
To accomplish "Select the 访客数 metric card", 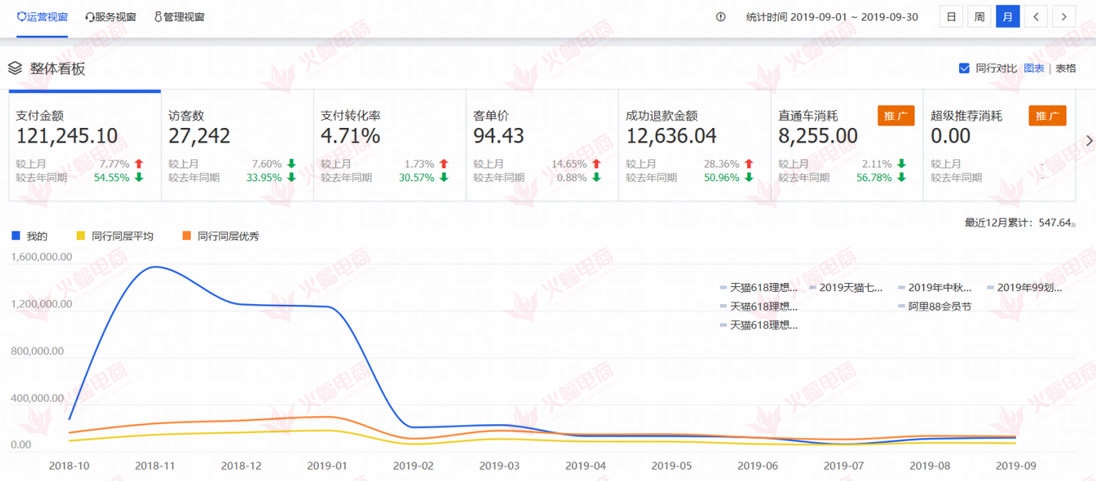I will tap(237, 145).
